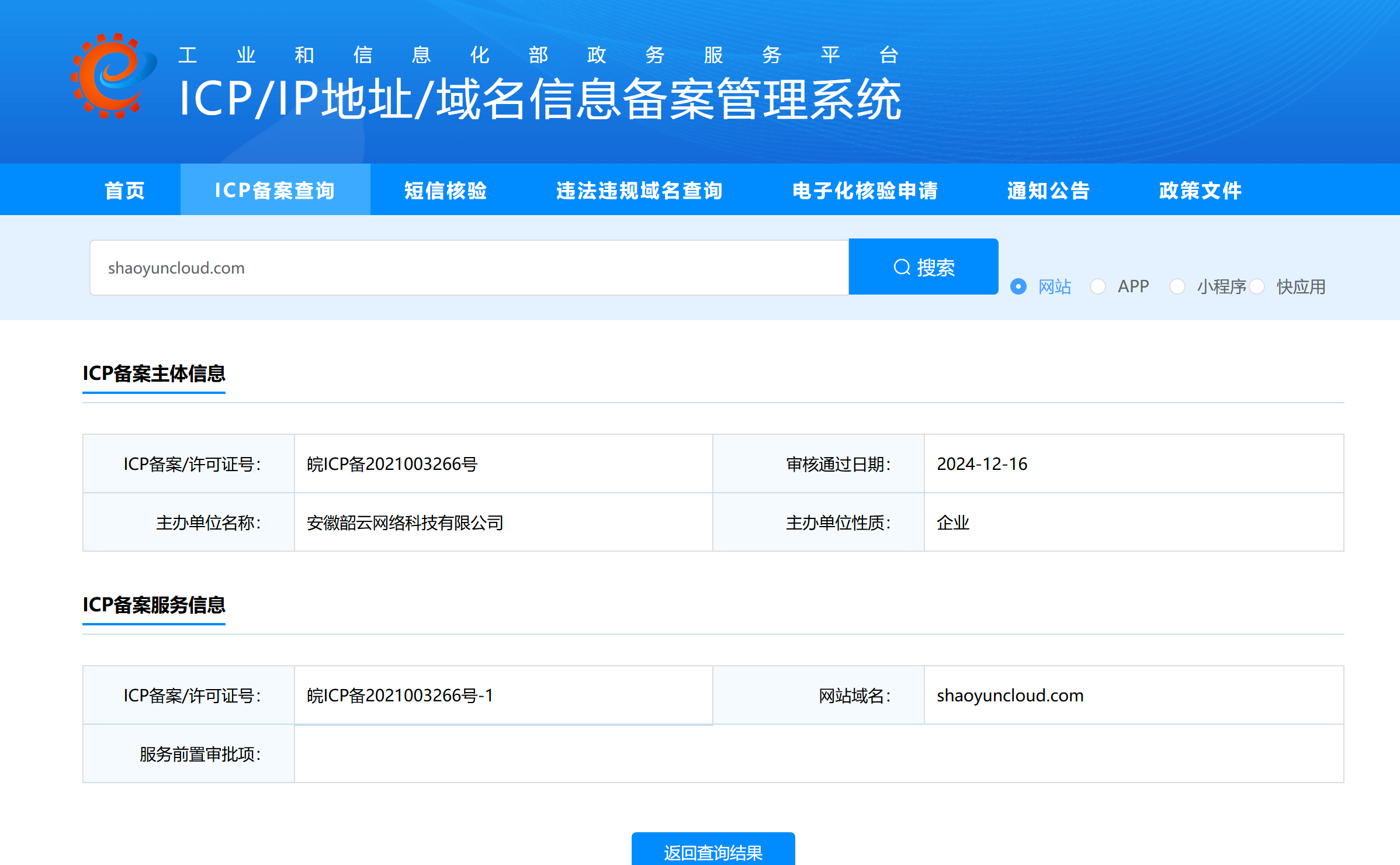Click the MIIT gear logo icon
The width and height of the screenshot is (1400, 865).
(x=111, y=76)
